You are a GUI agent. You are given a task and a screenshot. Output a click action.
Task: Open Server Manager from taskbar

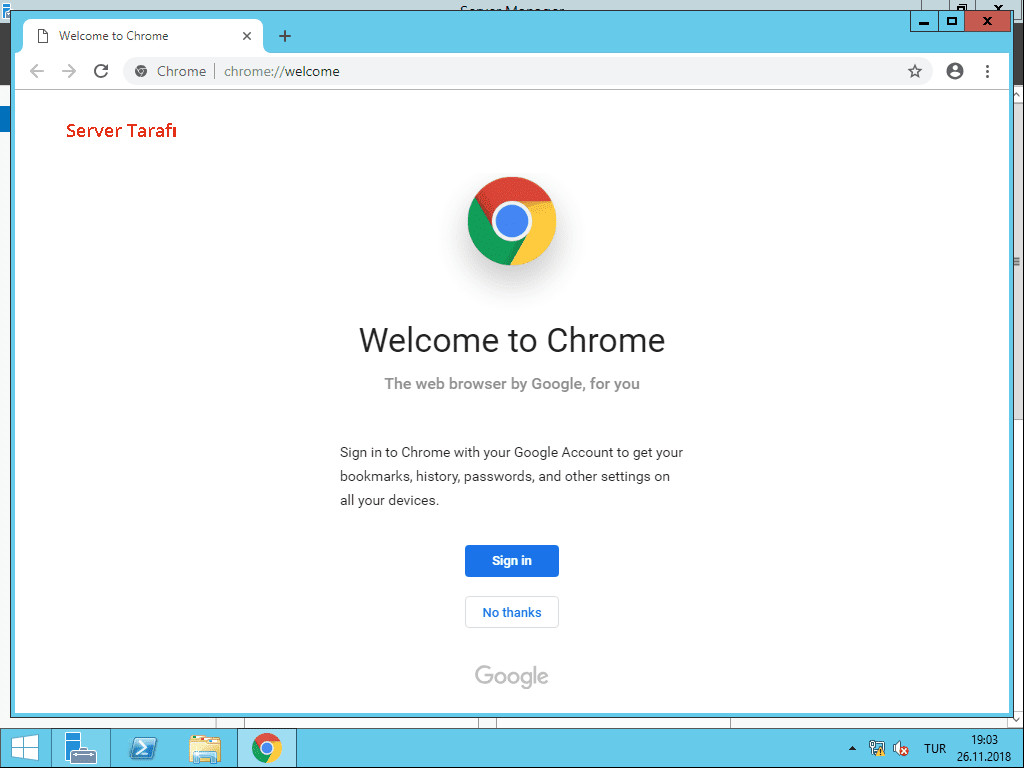pyautogui.click(x=80, y=748)
